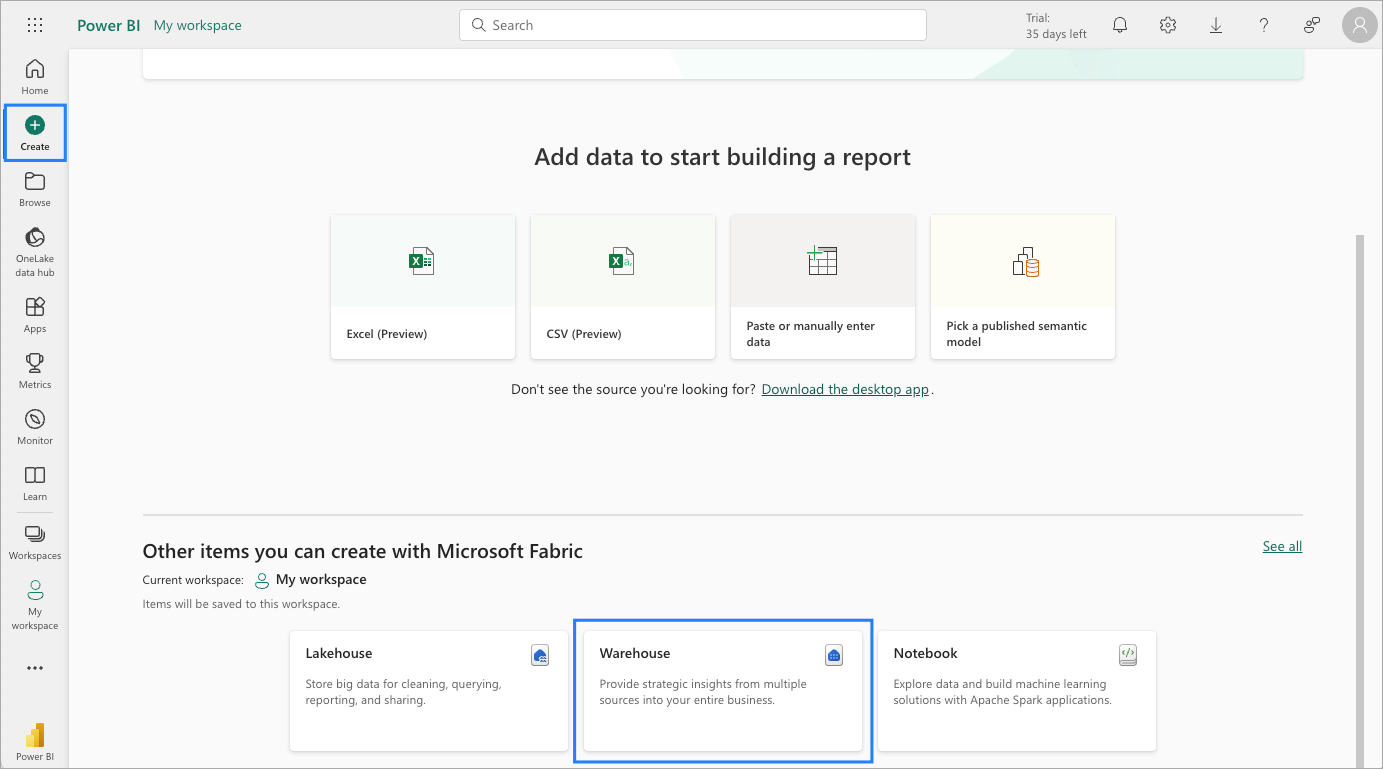Screen dimensions: 1383x769
Task: Open the Learn book icon
Action: tap(35, 482)
